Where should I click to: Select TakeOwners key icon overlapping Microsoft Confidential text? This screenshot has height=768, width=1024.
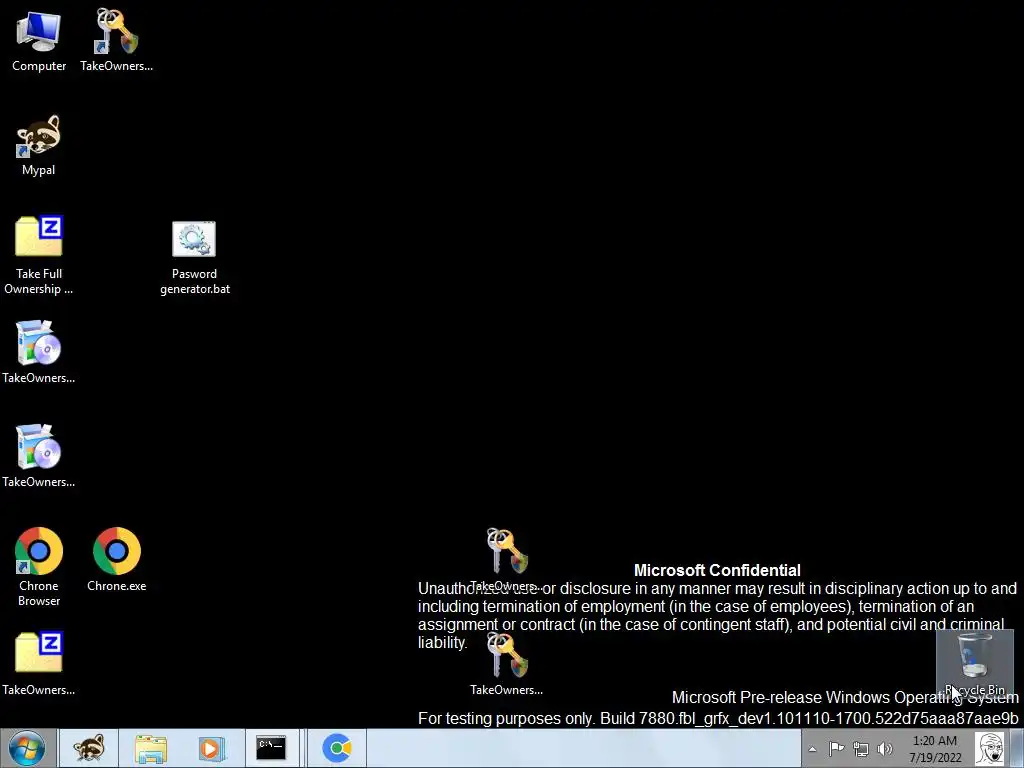tap(507, 560)
